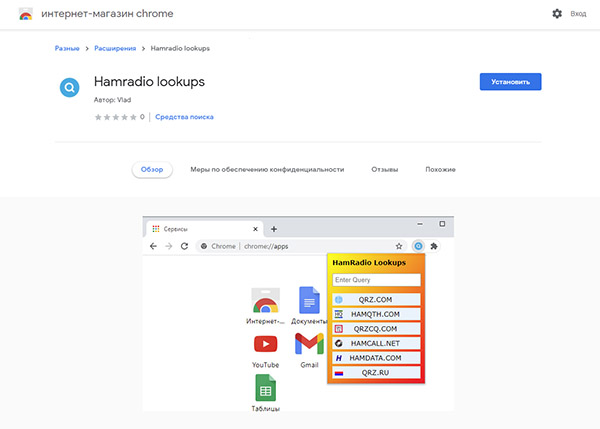
Task: Open the Средства поиска category link
Action: 184,117
